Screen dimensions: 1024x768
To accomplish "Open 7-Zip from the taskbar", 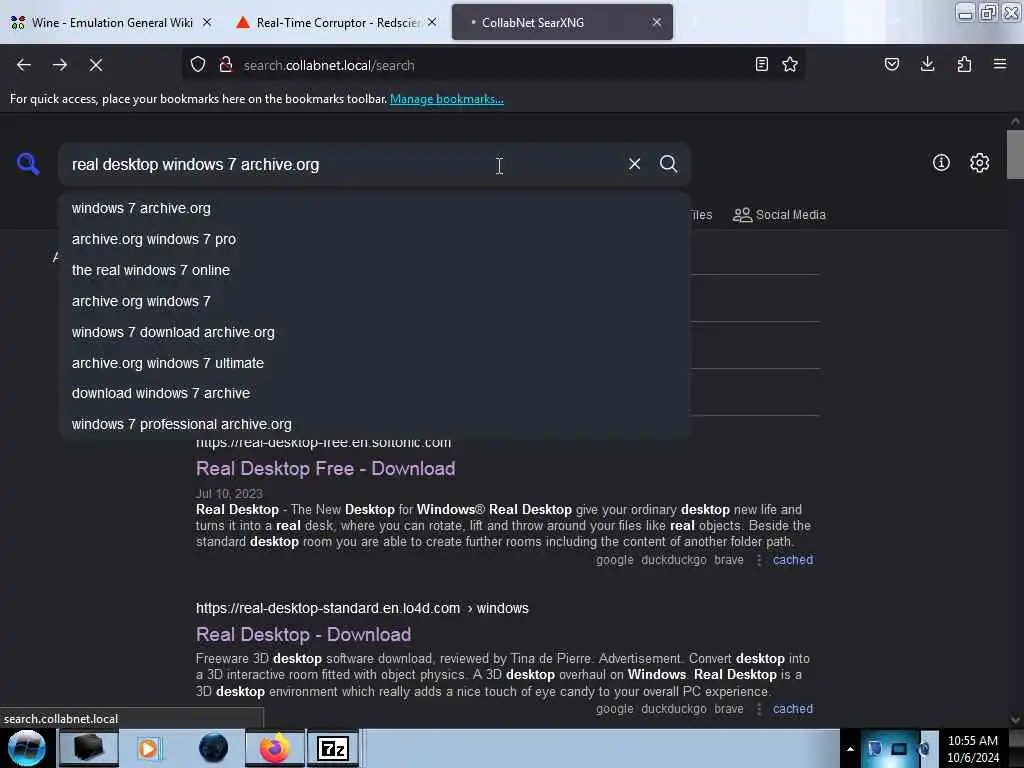I will 333,748.
